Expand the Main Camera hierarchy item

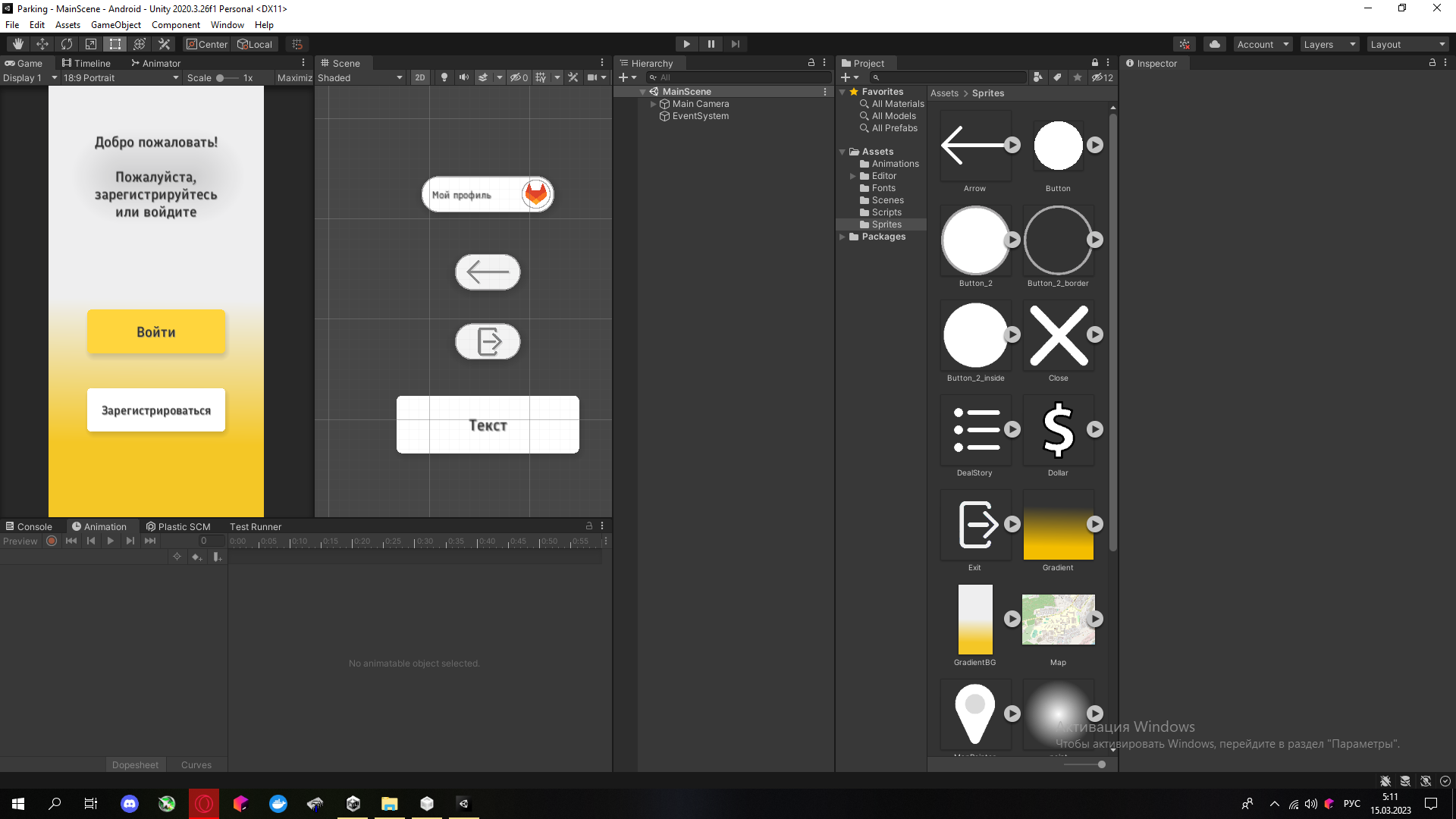tap(653, 104)
